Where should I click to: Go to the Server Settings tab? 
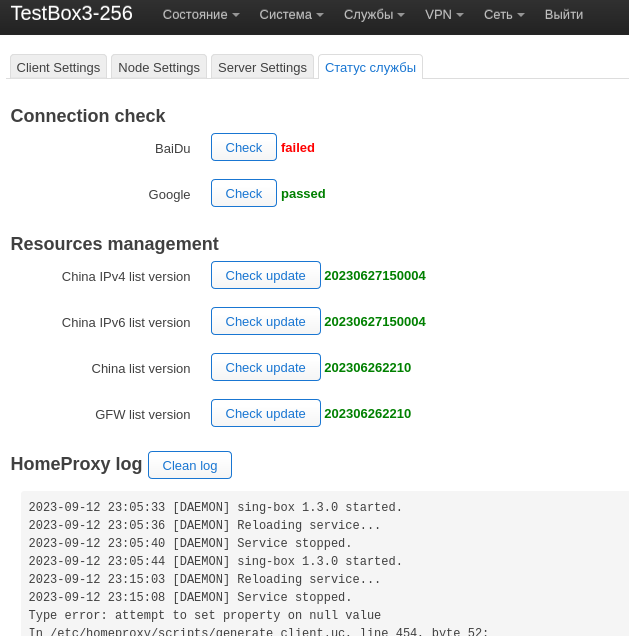pyautogui.click(x=262, y=67)
